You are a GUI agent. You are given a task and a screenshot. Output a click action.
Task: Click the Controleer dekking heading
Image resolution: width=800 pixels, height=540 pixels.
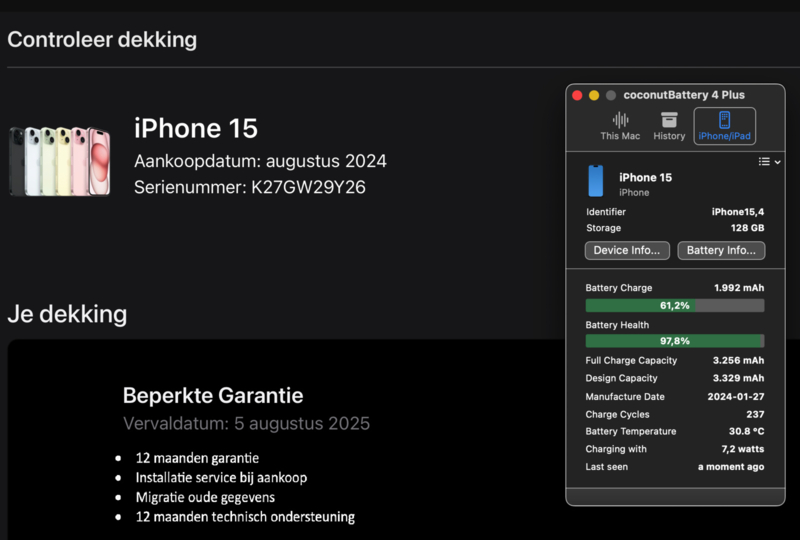point(102,40)
